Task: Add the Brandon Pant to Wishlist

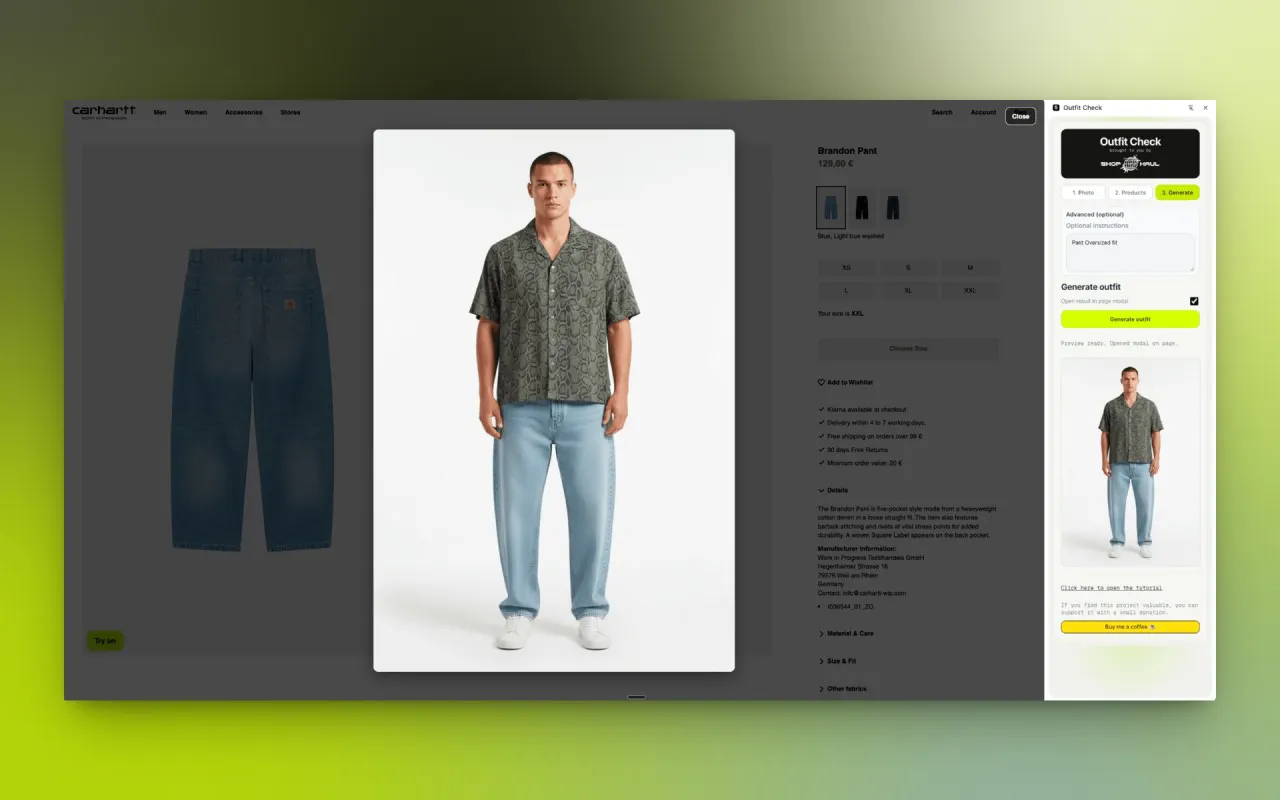Action: pyautogui.click(x=845, y=382)
